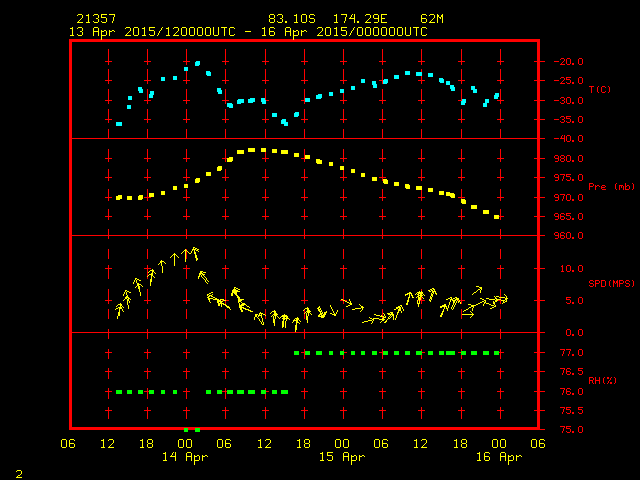Select the 965.0 pressure tick label

click(571, 217)
